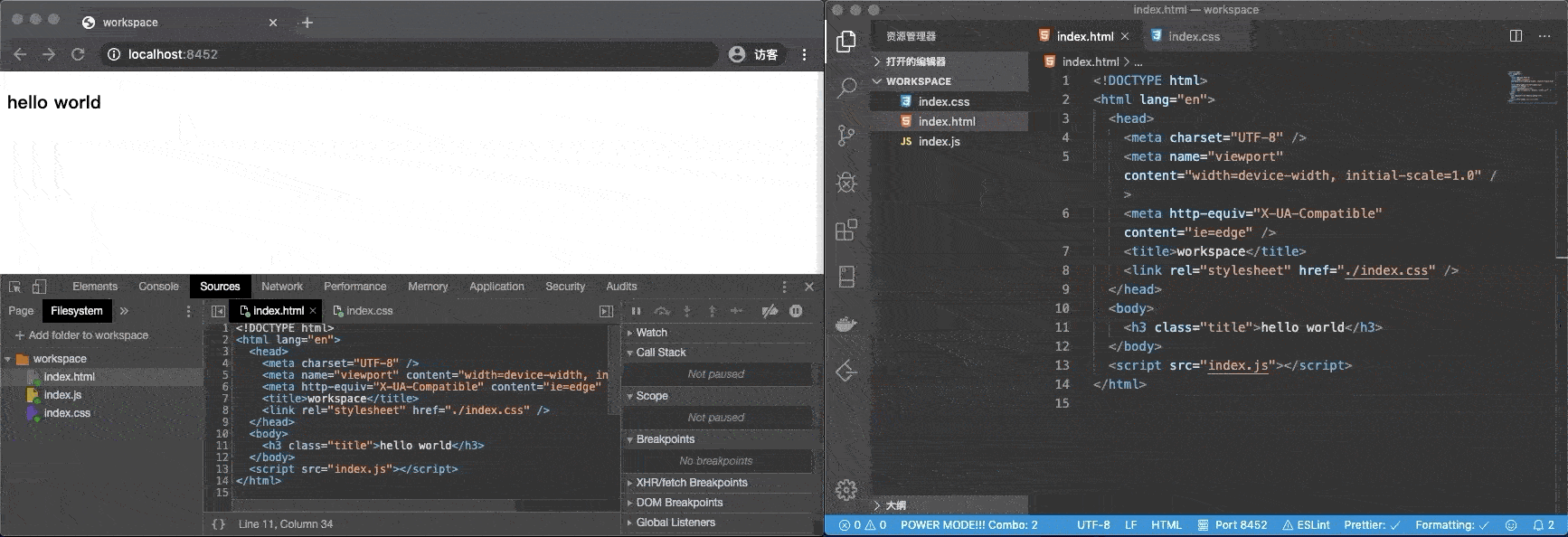This screenshot has height=537, width=1568.
Task: Open the Docker whale icon in VS Code
Action: point(846,324)
